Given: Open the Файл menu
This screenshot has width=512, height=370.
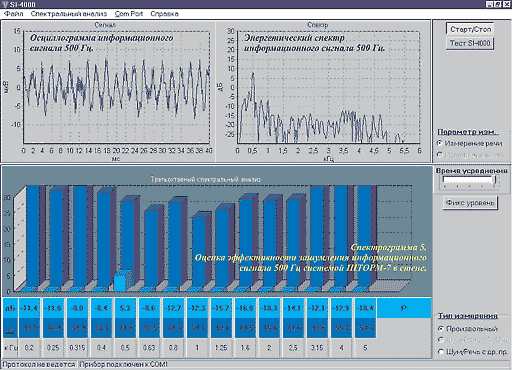Looking at the screenshot, I should point(13,14).
